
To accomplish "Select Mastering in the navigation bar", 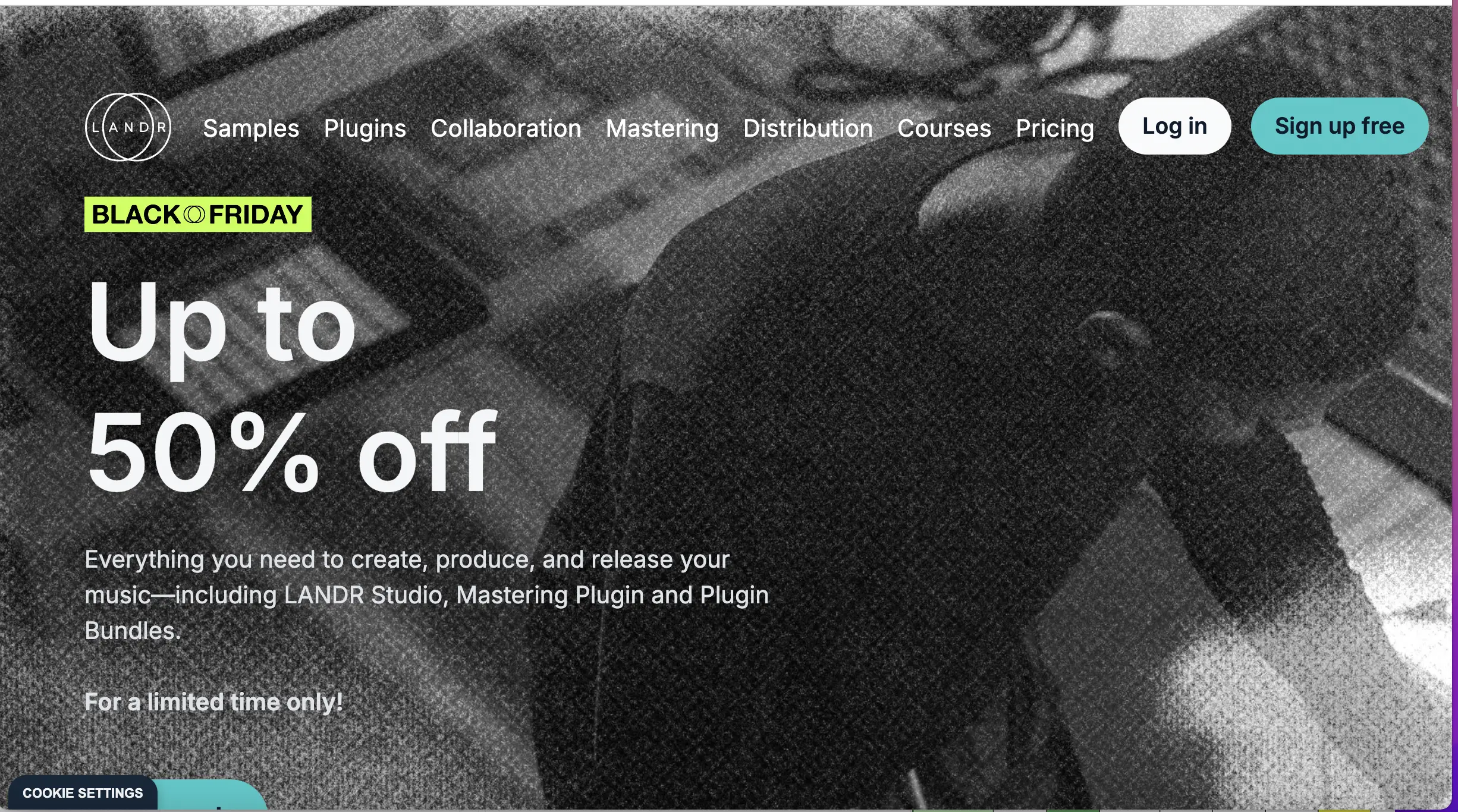I will [662, 128].
